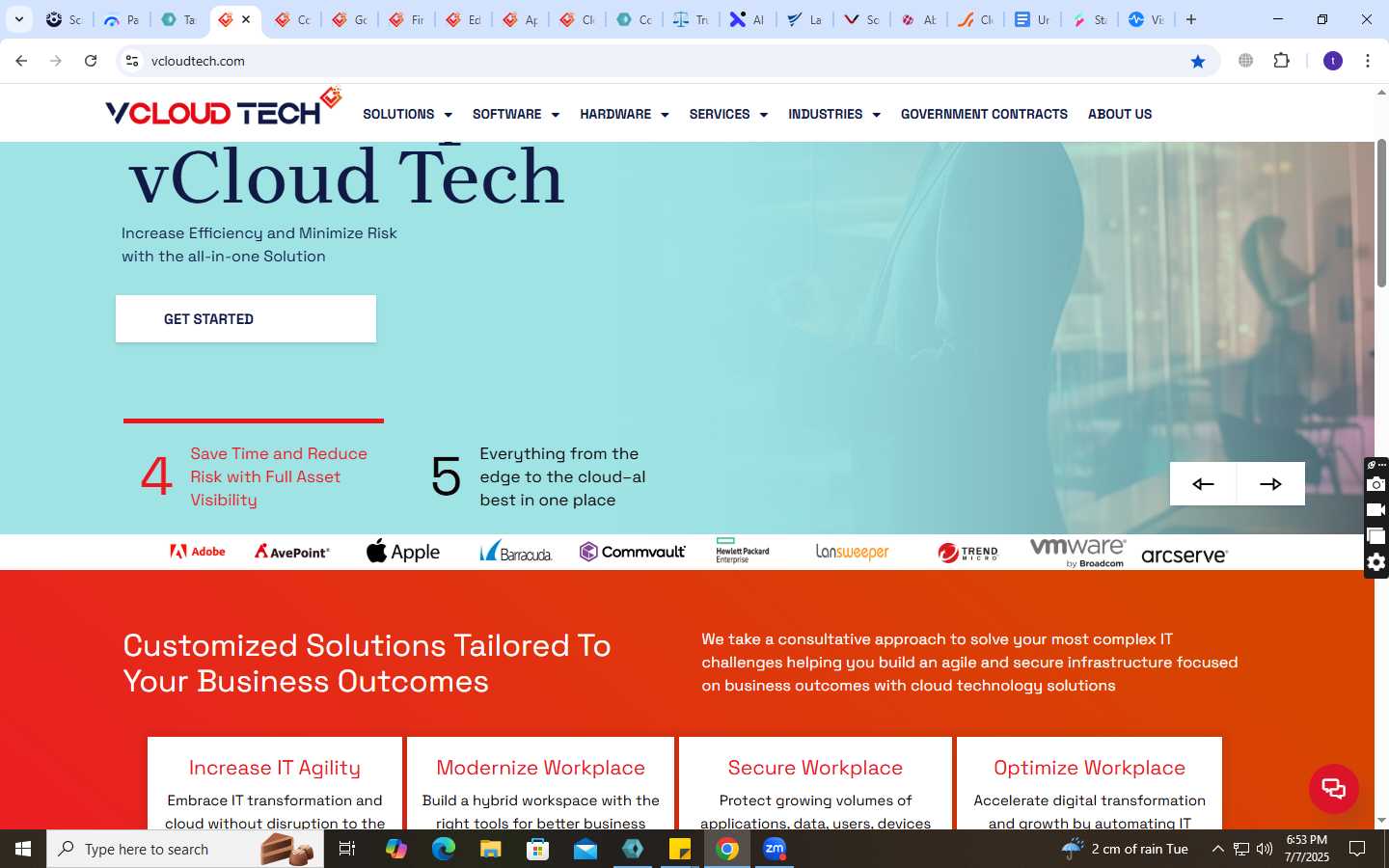This screenshot has width=1389, height=868.
Task: Click the camera screenshot icon in side toolbar
Action: 1376,484
